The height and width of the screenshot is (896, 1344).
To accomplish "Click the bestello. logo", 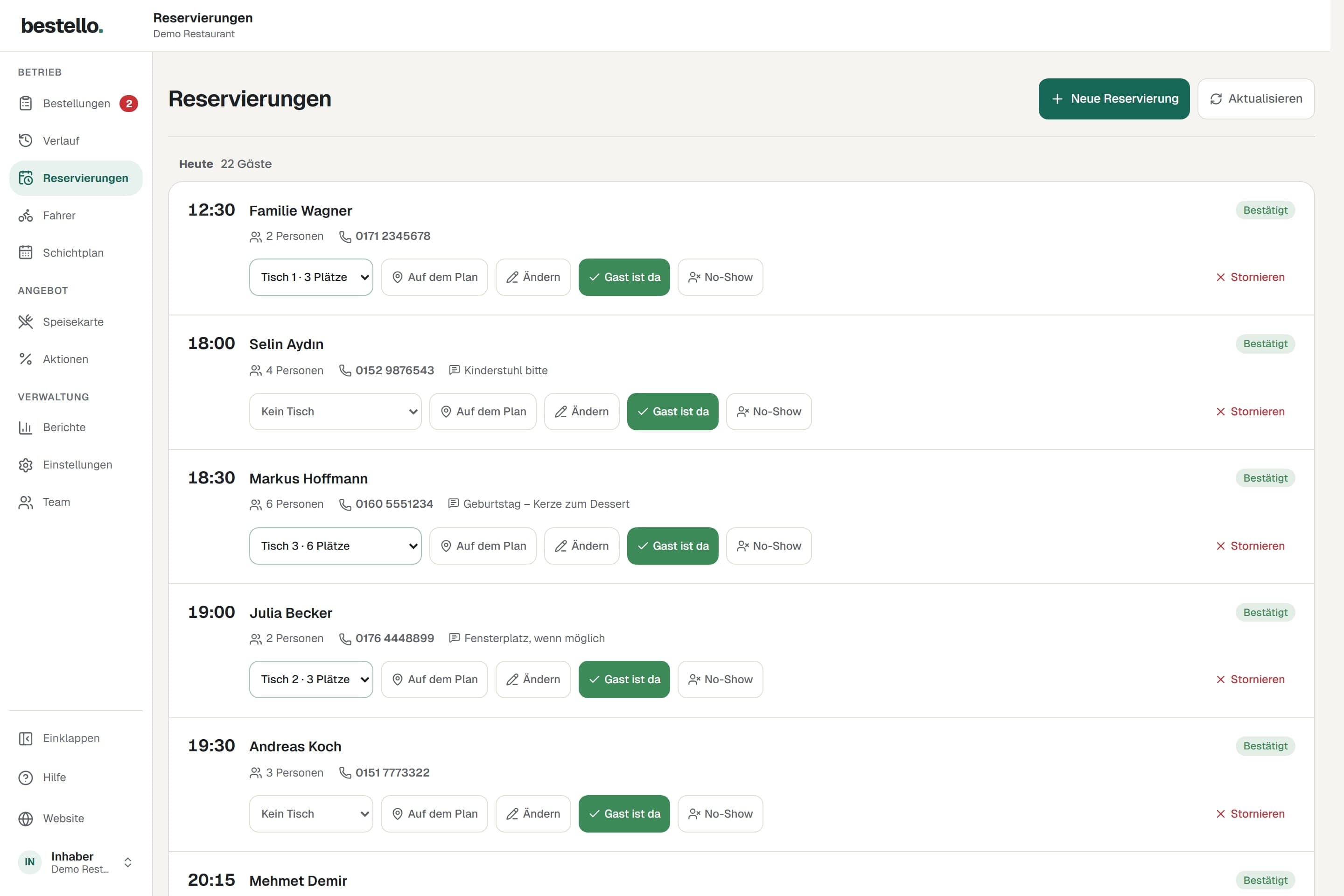I will coord(62,26).
